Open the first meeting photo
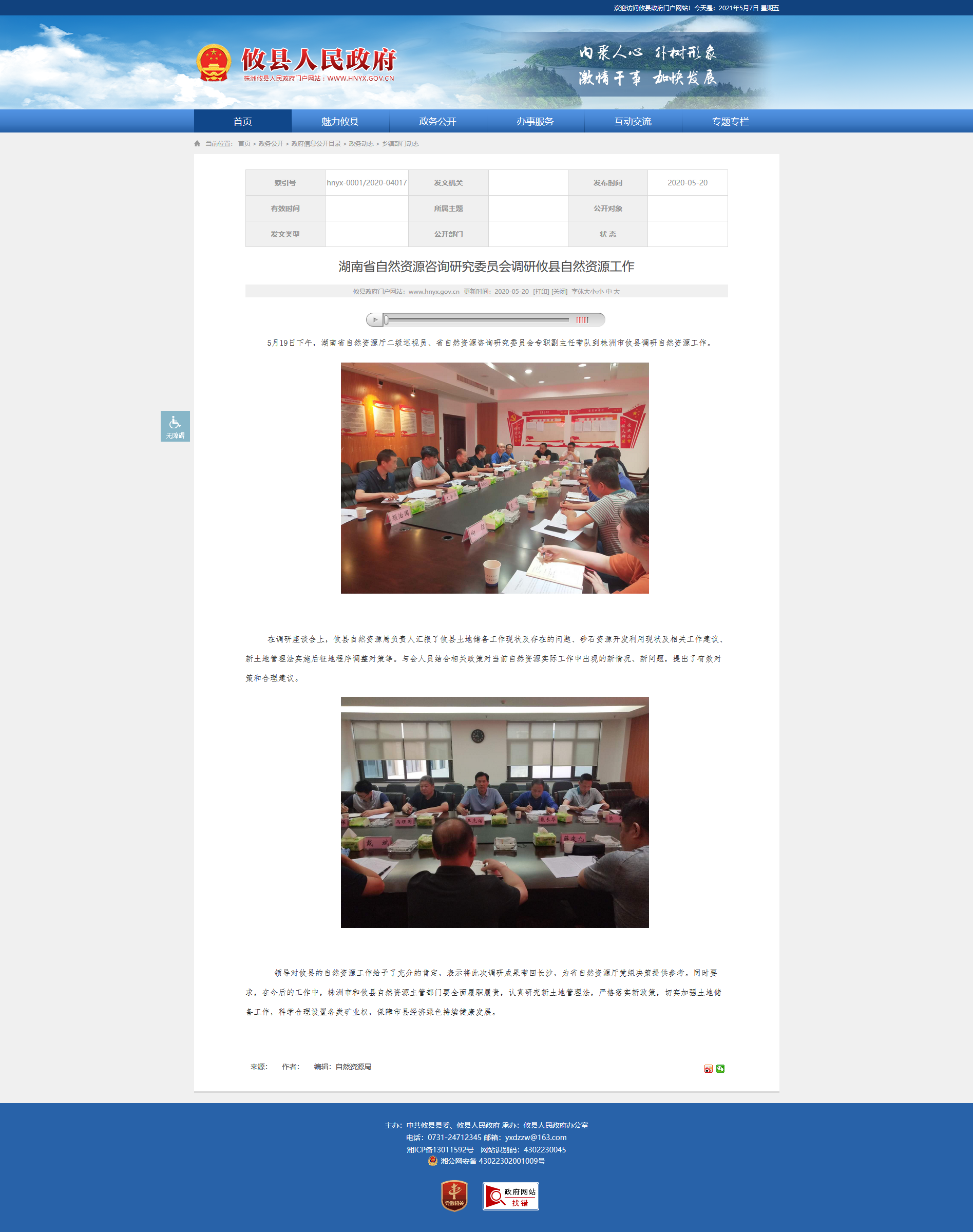Screen dimensions: 973x1232 494,478
